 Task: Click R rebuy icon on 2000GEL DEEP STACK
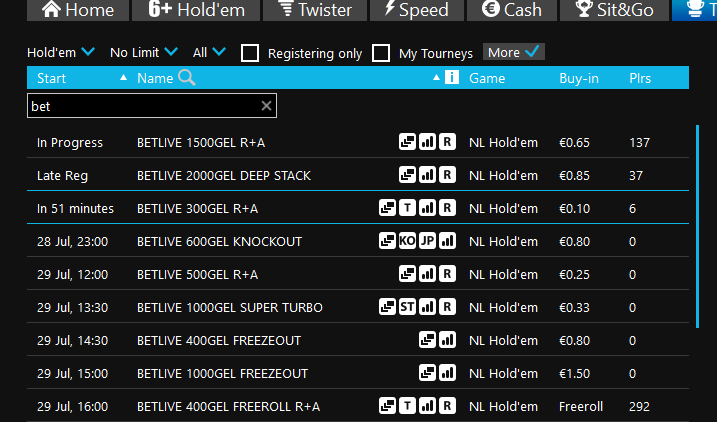[447, 175]
